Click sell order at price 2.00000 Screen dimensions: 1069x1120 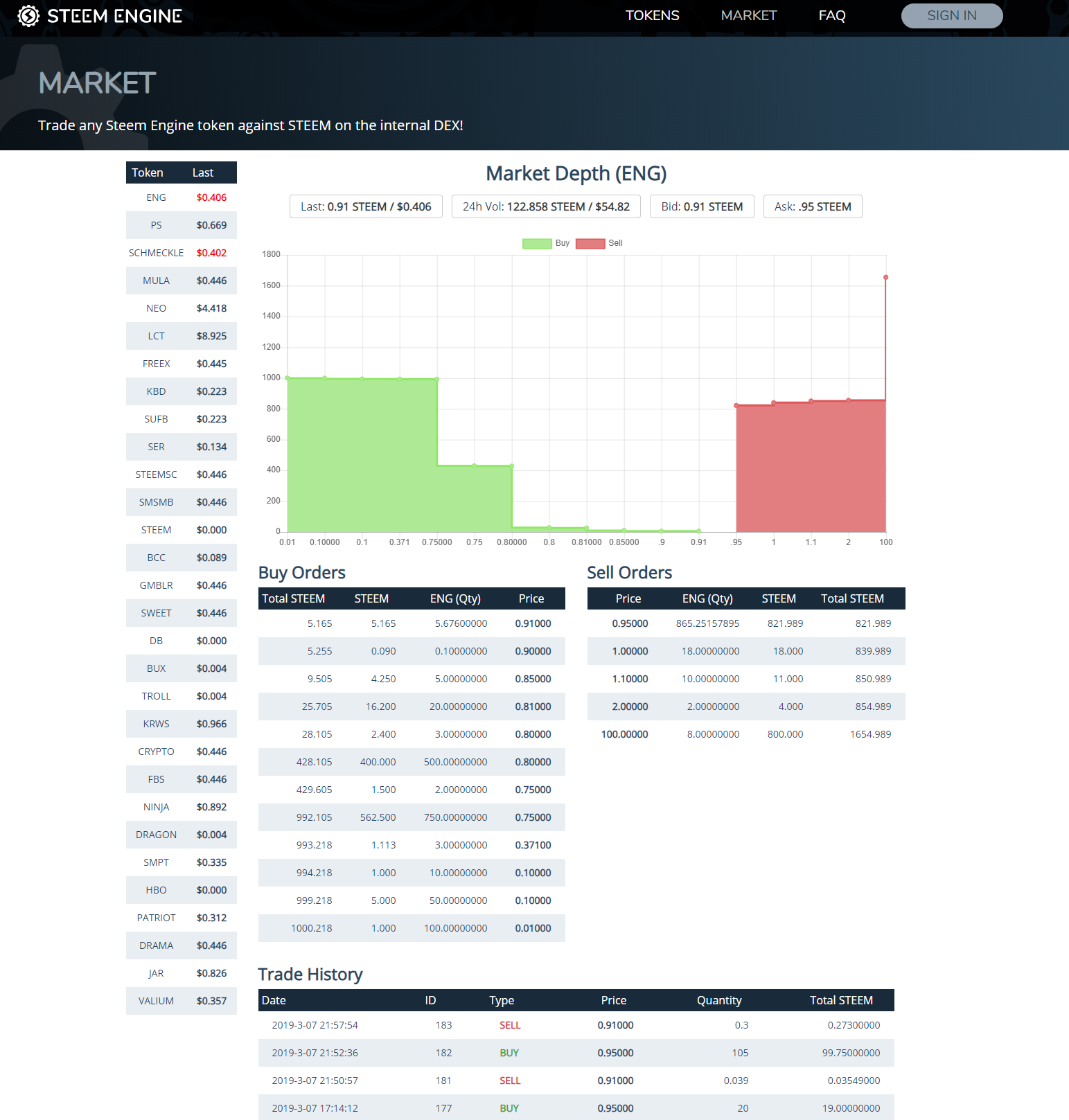[746, 706]
